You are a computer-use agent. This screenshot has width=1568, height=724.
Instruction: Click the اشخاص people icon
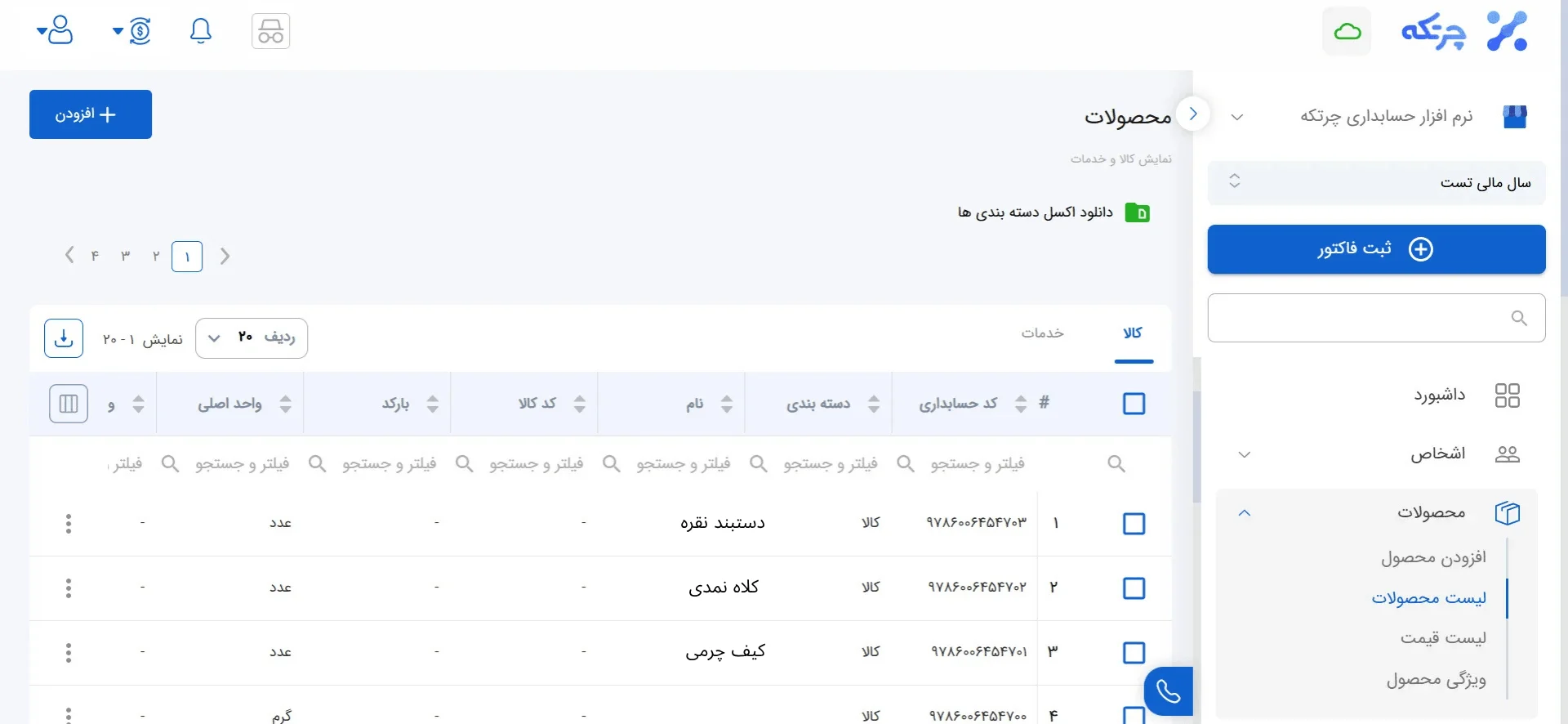[1507, 454]
